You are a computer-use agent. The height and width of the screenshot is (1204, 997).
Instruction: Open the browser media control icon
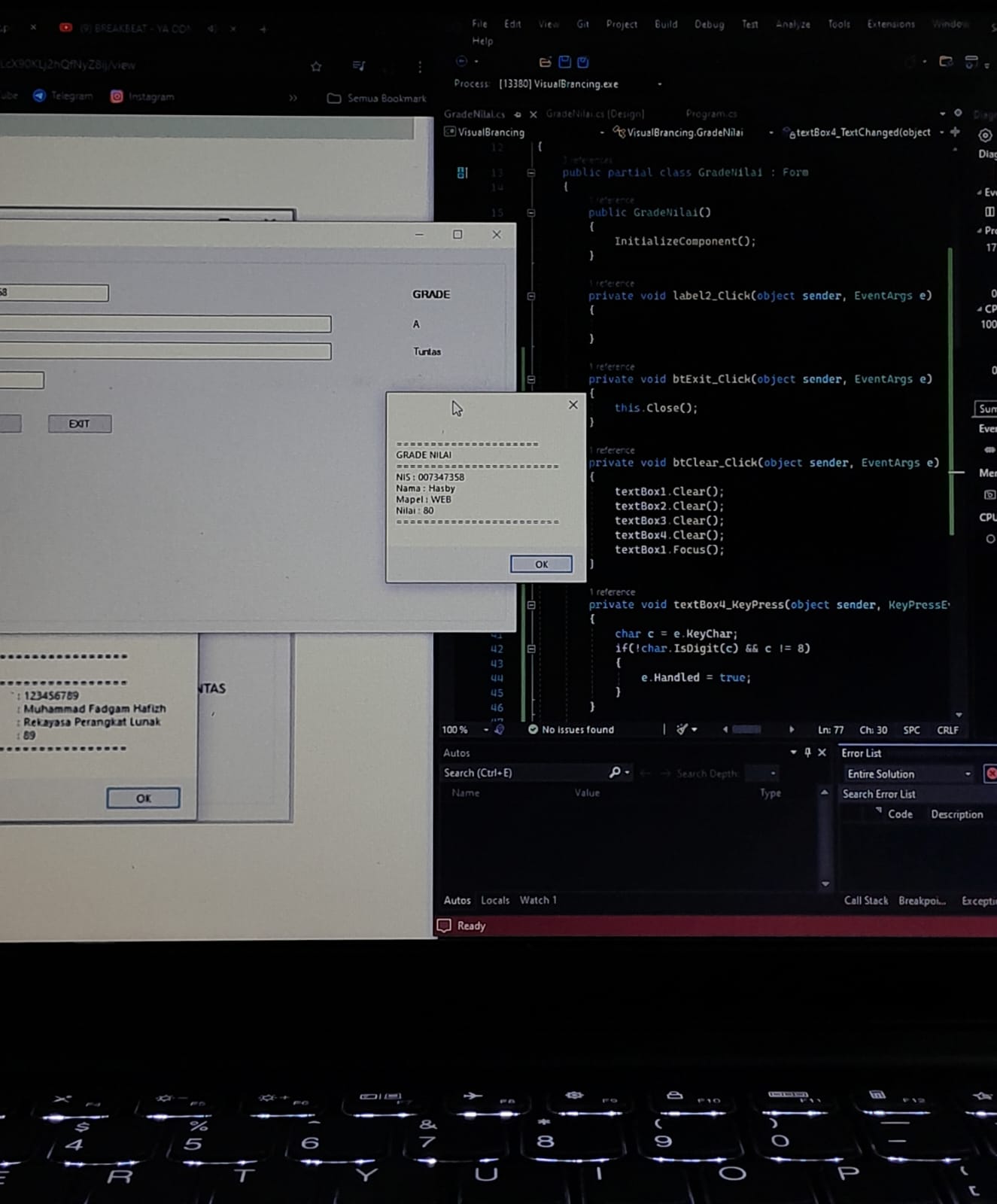pyautogui.click(x=359, y=66)
